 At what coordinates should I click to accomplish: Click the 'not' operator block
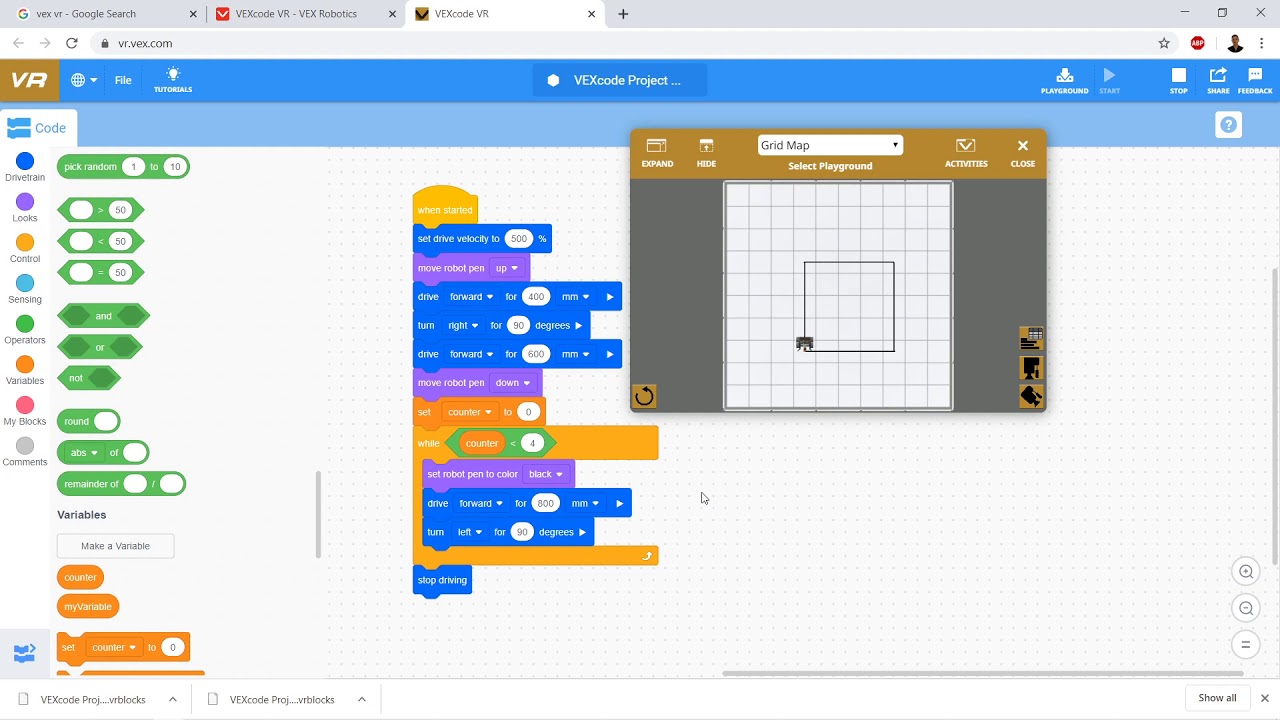[x=89, y=378]
